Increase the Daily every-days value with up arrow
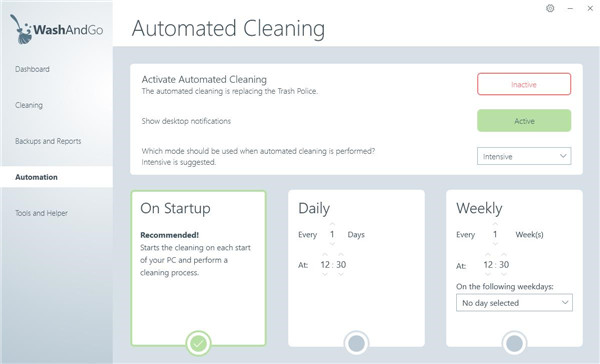600x364 pixels. tap(332, 224)
